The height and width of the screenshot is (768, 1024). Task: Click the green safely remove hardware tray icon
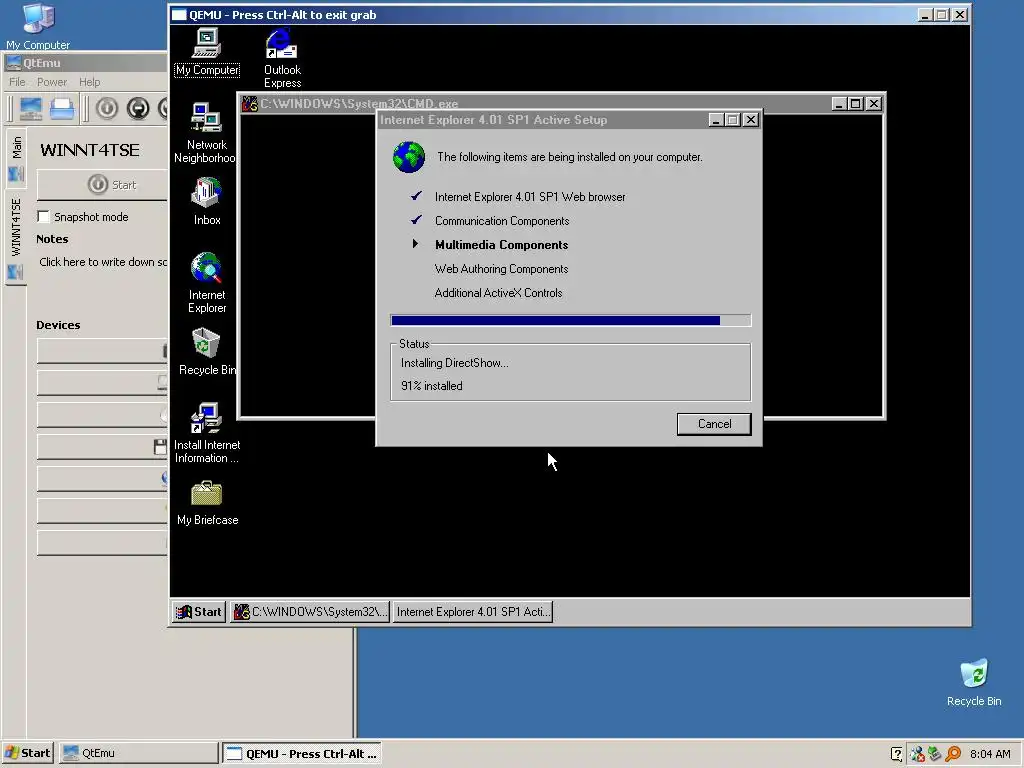(935, 754)
